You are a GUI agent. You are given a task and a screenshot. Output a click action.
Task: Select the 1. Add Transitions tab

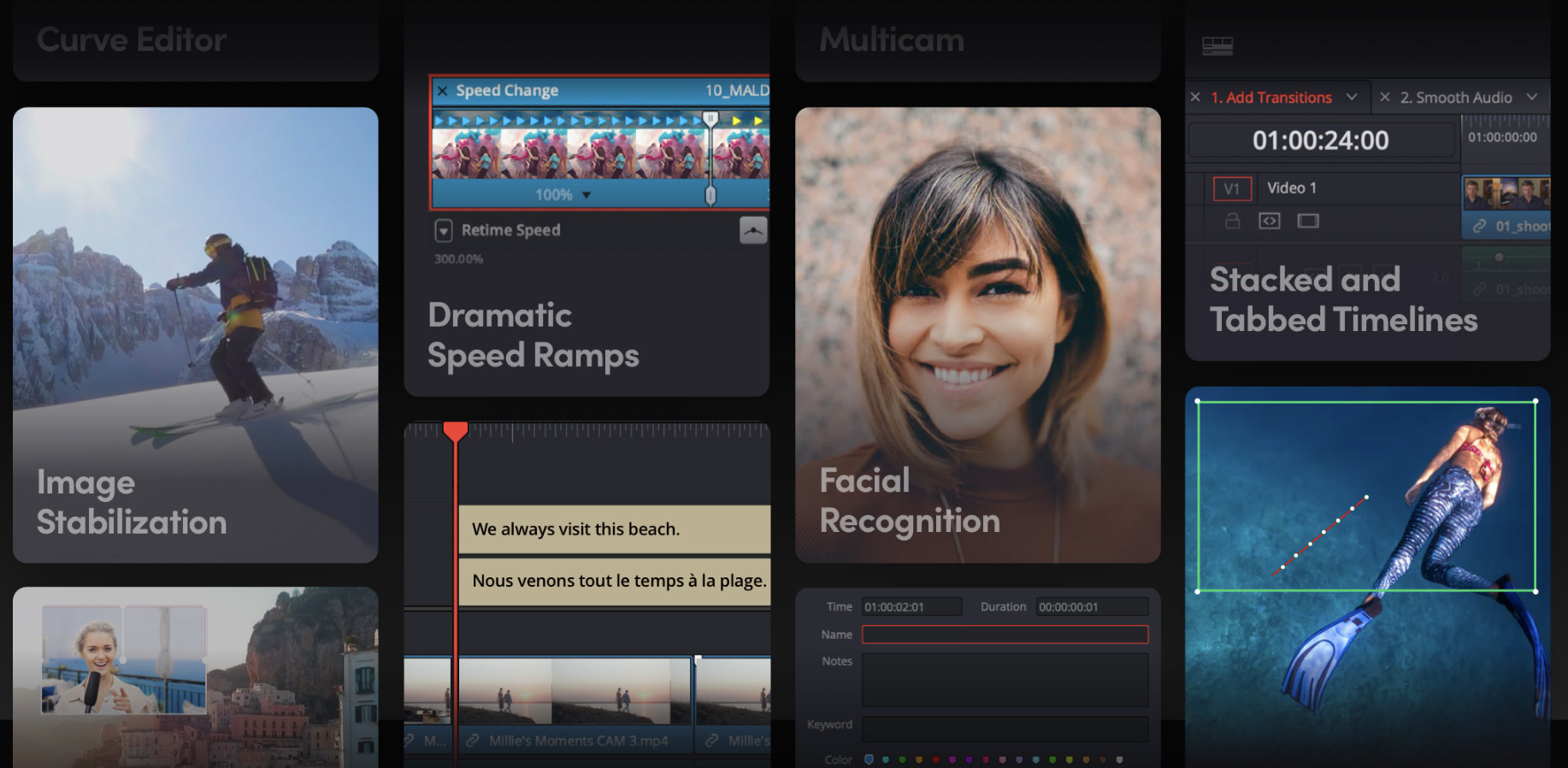tap(1270, 97)
